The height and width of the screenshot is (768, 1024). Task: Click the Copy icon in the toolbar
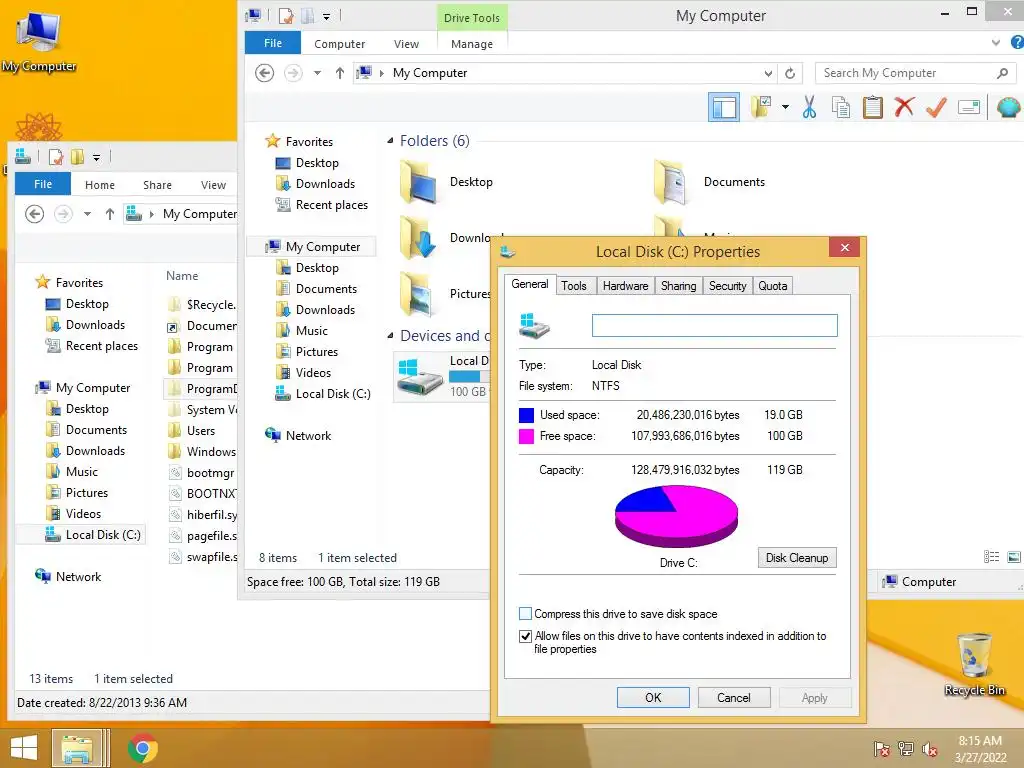point(840,107)
